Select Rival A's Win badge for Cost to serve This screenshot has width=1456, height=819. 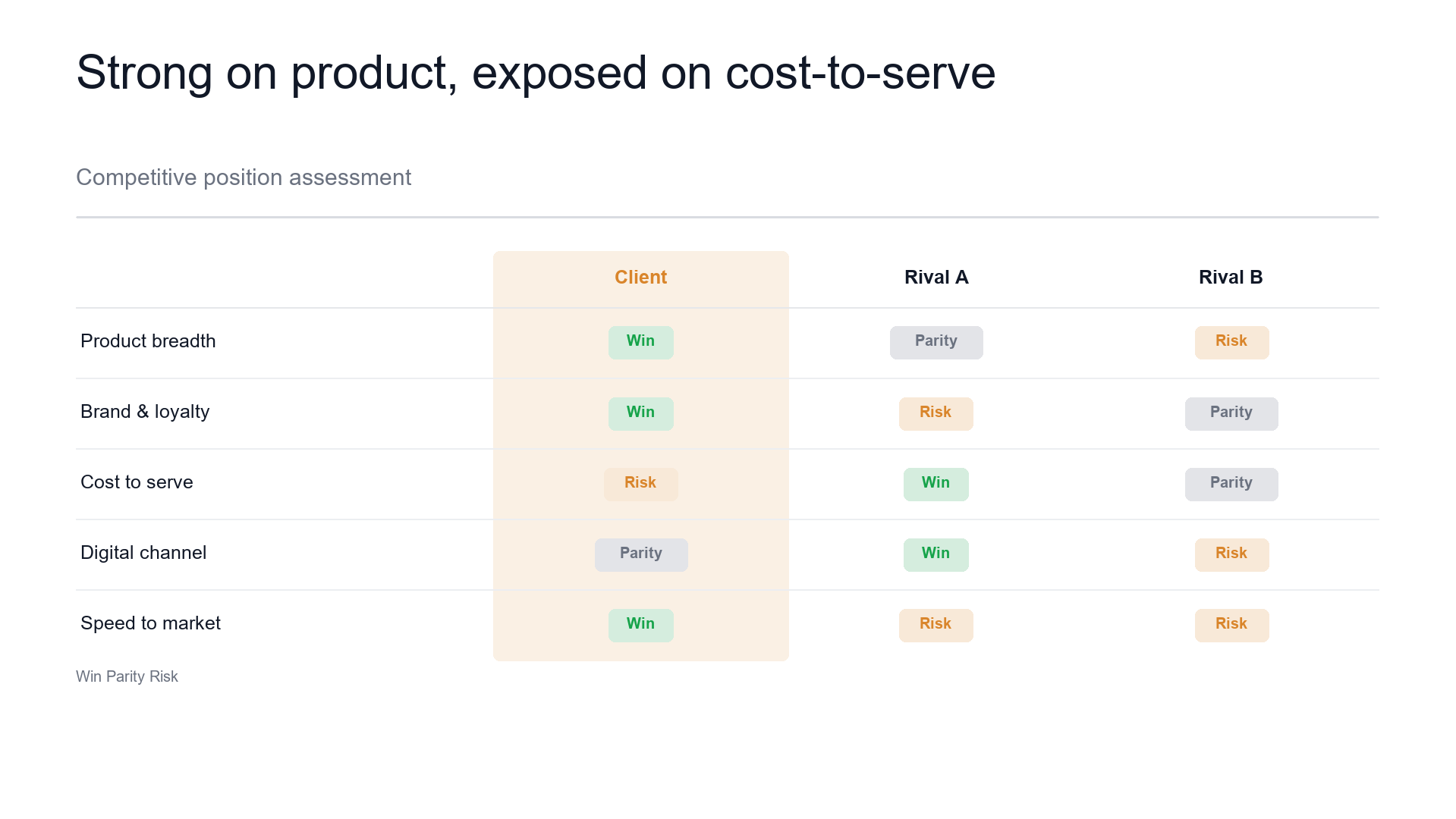coord(936,485)
